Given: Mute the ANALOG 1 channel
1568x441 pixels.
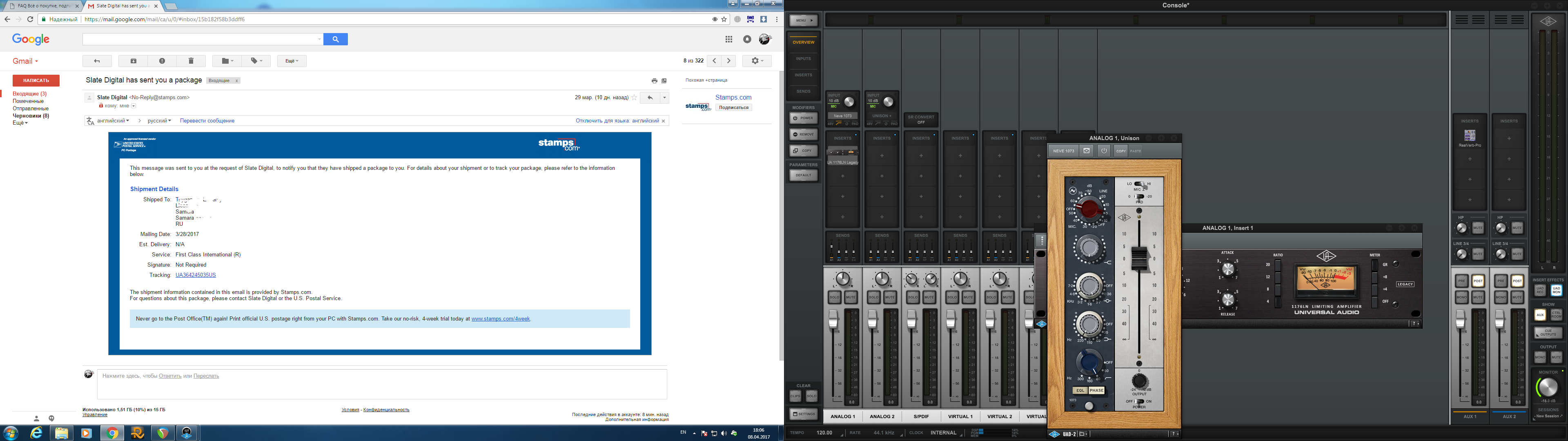Looking at the screenshot, I should [850, 296].
